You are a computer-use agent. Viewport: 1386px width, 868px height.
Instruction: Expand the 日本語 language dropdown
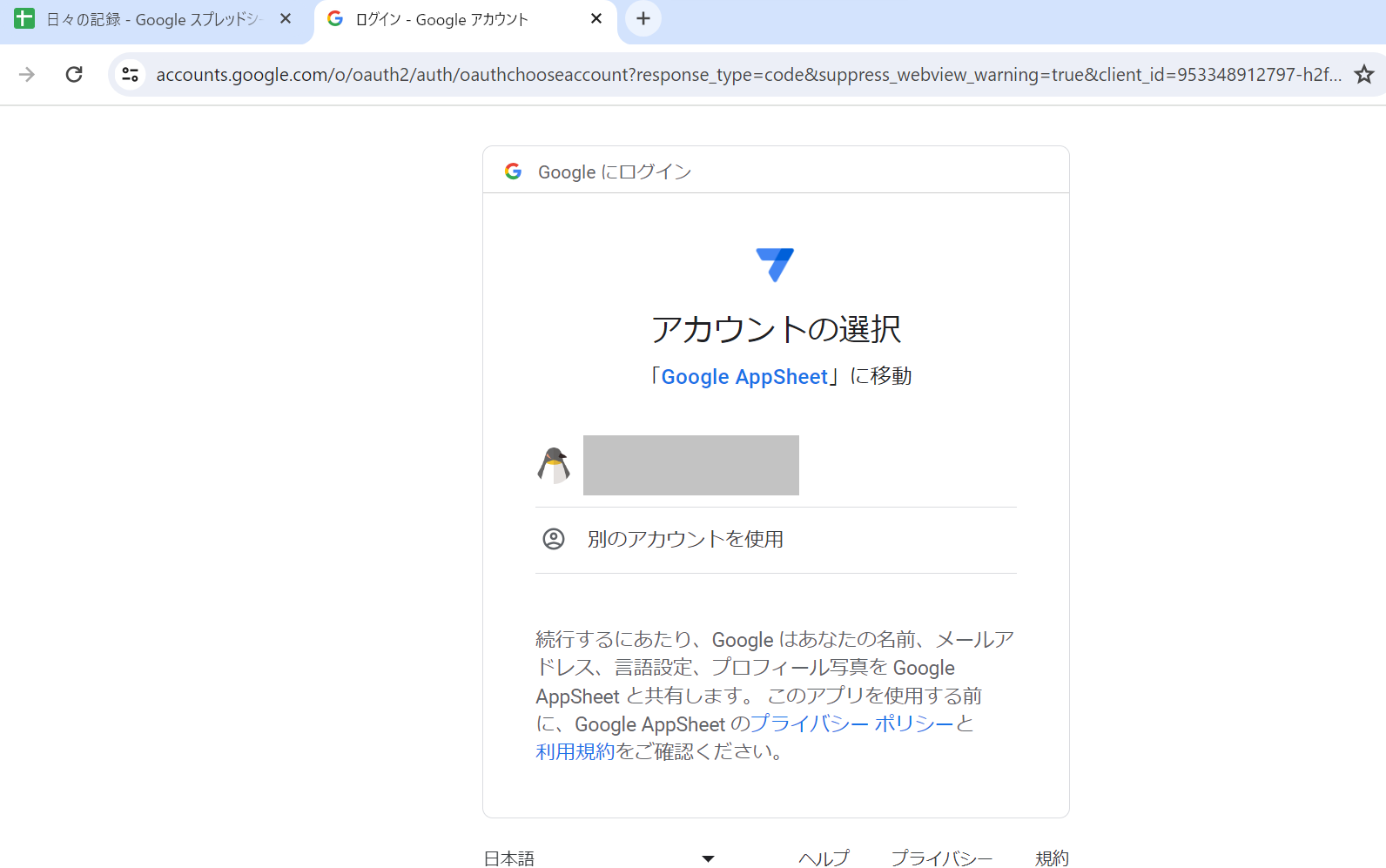[x=600, y=858]
